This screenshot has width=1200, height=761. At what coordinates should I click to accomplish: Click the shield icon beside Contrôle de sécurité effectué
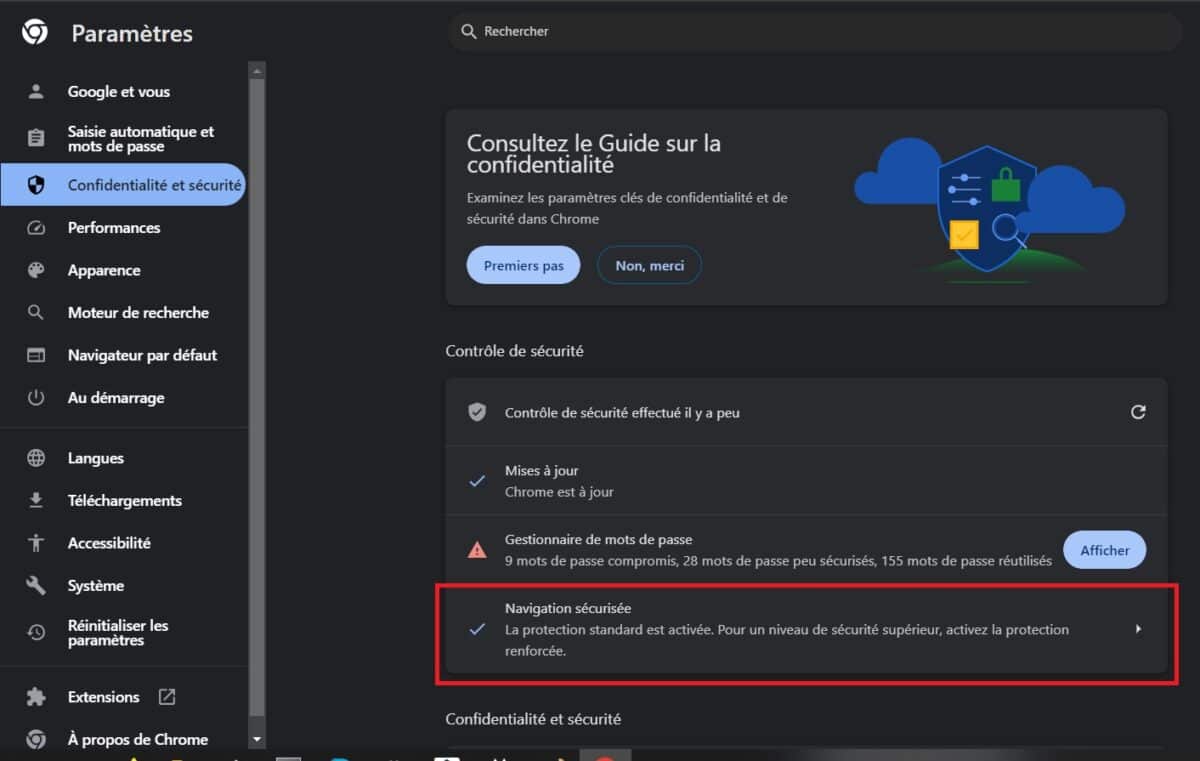477,412
